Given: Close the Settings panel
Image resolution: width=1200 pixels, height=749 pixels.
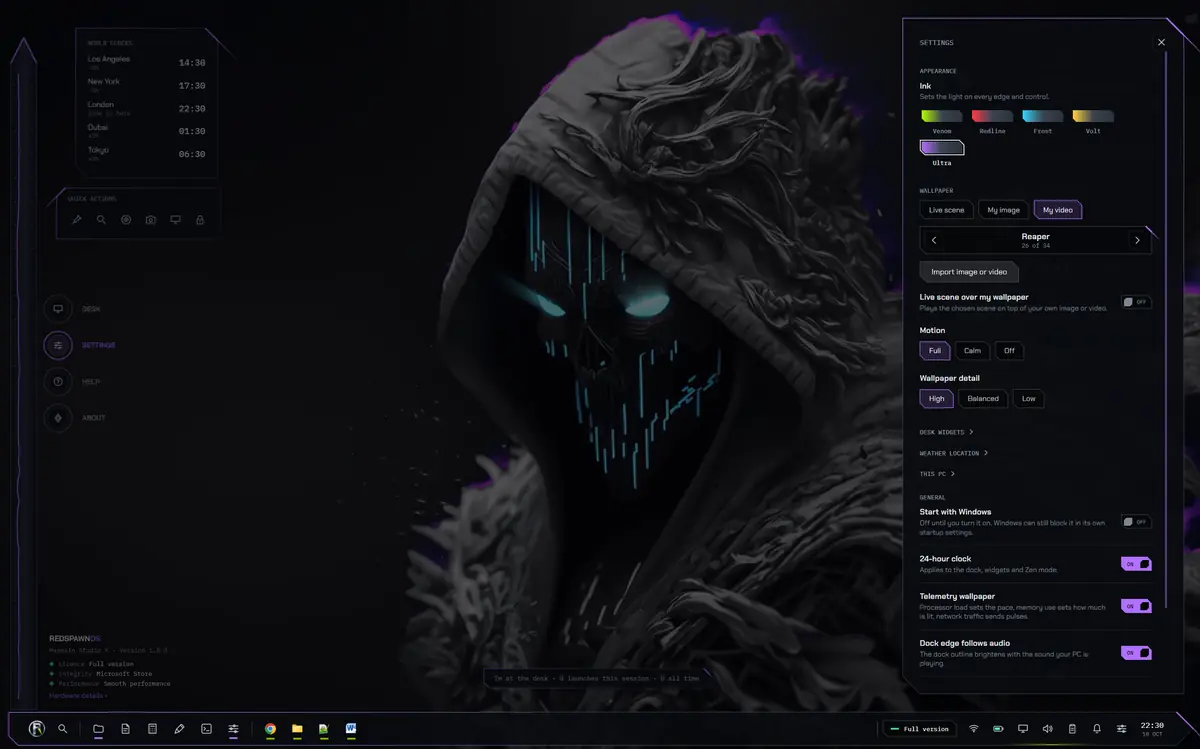Looking at the screenshot, I should (x=1161, y=42).
